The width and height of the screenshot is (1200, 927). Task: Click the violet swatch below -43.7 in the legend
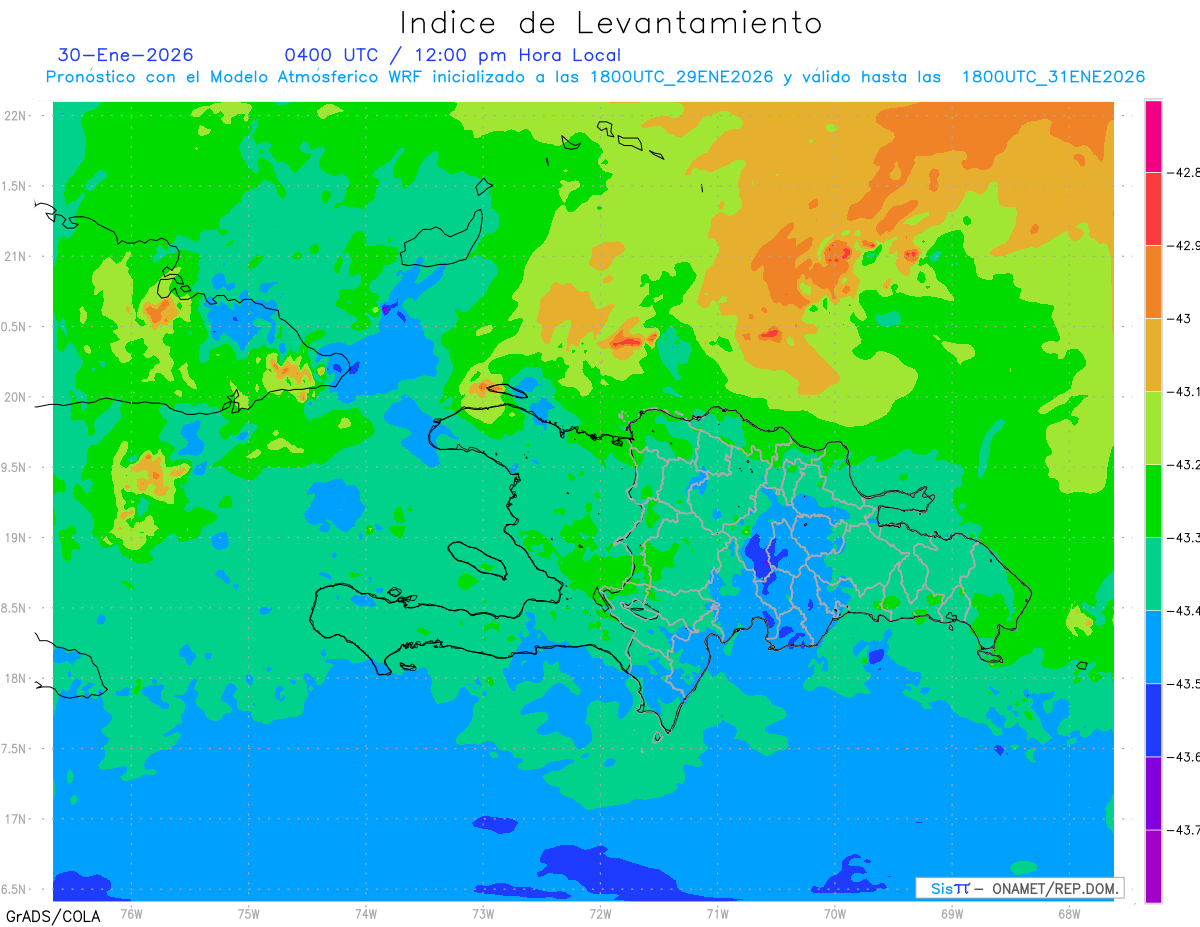tap(1153, 866)
